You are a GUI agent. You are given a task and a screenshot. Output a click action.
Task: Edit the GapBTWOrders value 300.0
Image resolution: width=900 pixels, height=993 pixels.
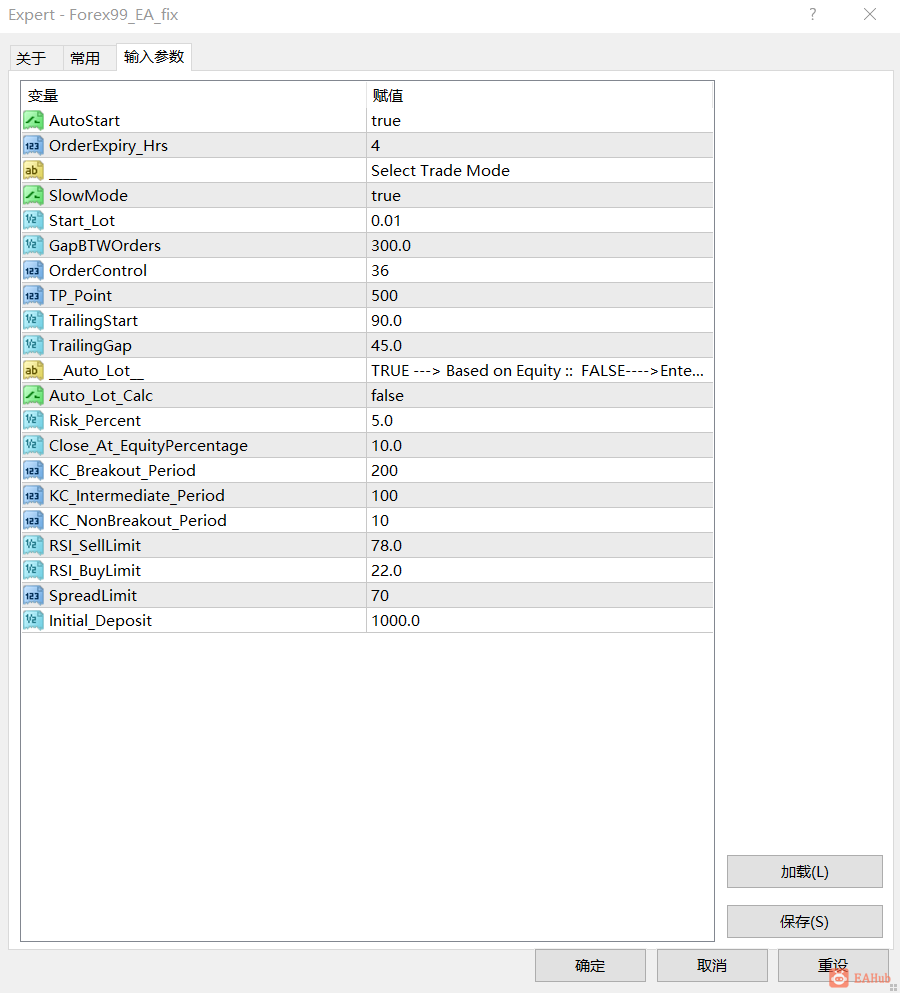tap(540, 246)
